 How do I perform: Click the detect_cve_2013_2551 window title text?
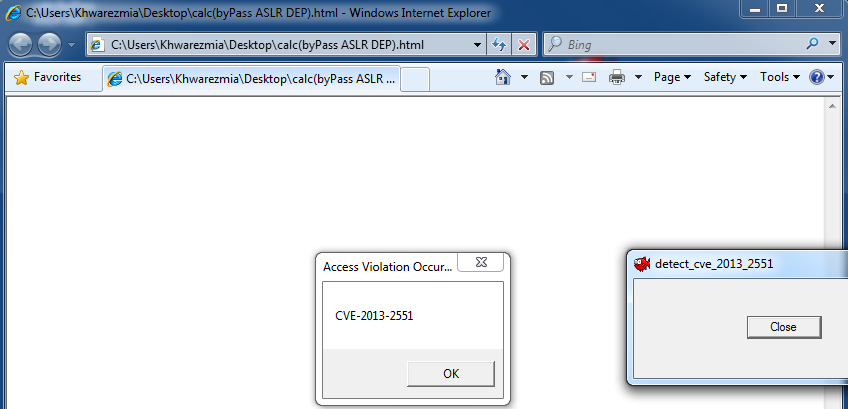pyautogui.click(x=714, y=264)
